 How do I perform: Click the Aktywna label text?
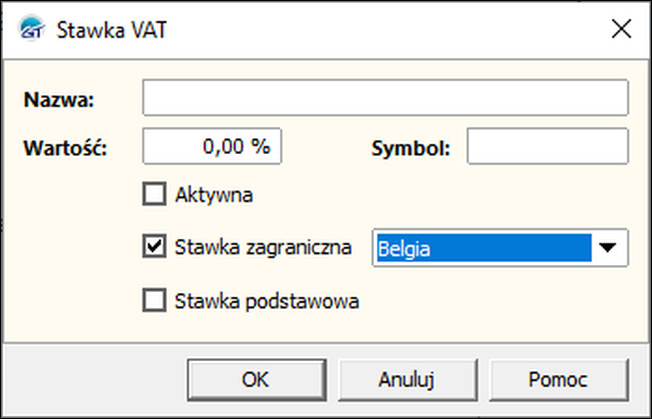[x=214, y=195]
